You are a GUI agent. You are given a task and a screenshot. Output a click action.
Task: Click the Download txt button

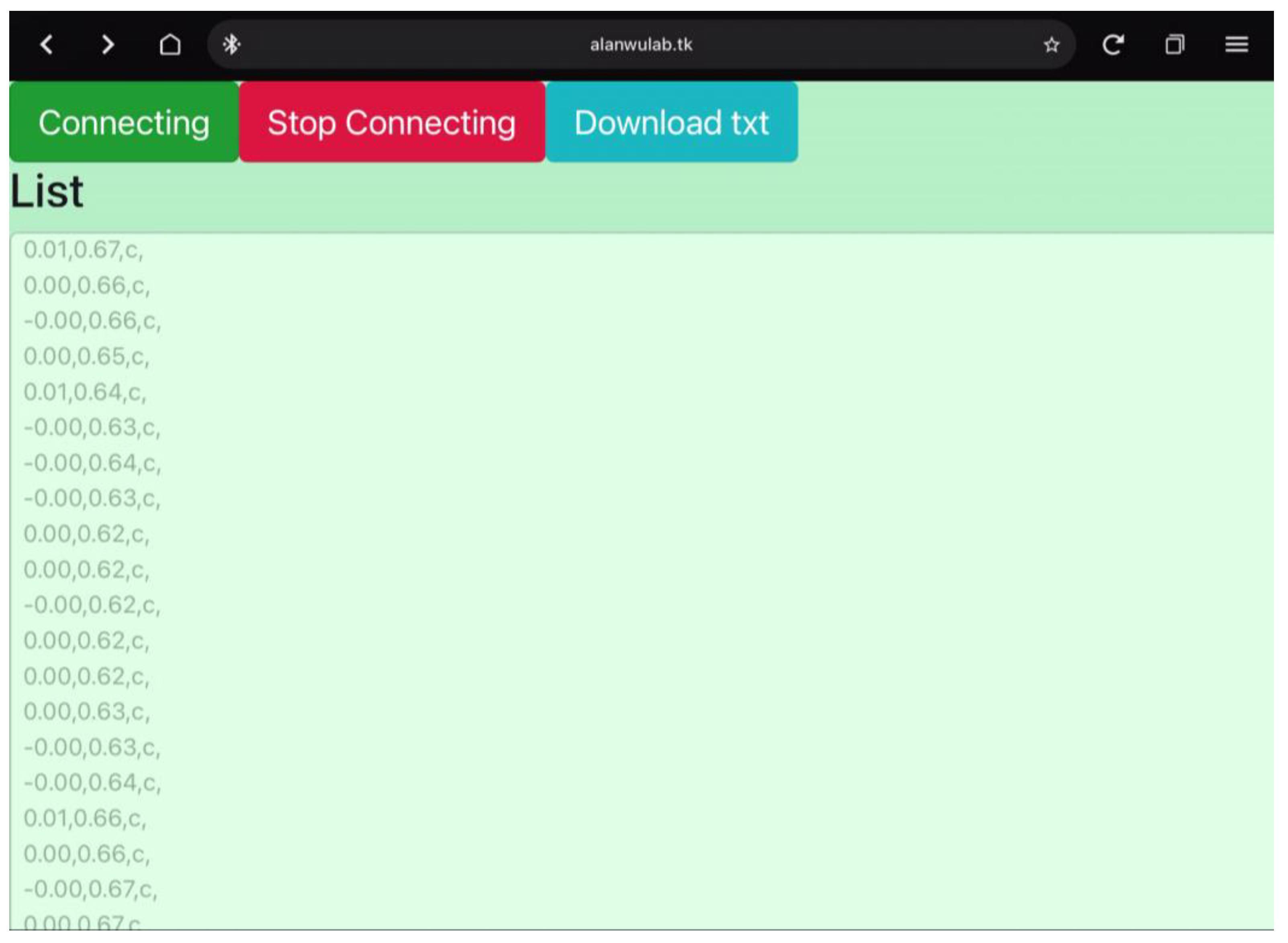point(671,123)
